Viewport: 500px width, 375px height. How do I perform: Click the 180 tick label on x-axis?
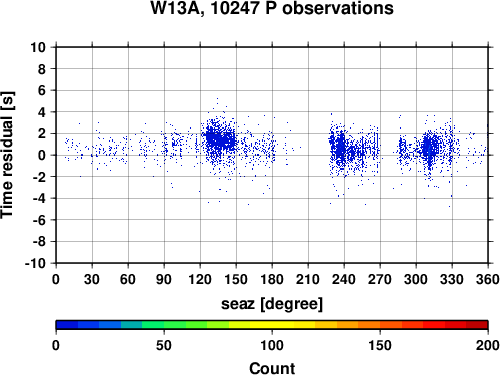click(272, 279)
